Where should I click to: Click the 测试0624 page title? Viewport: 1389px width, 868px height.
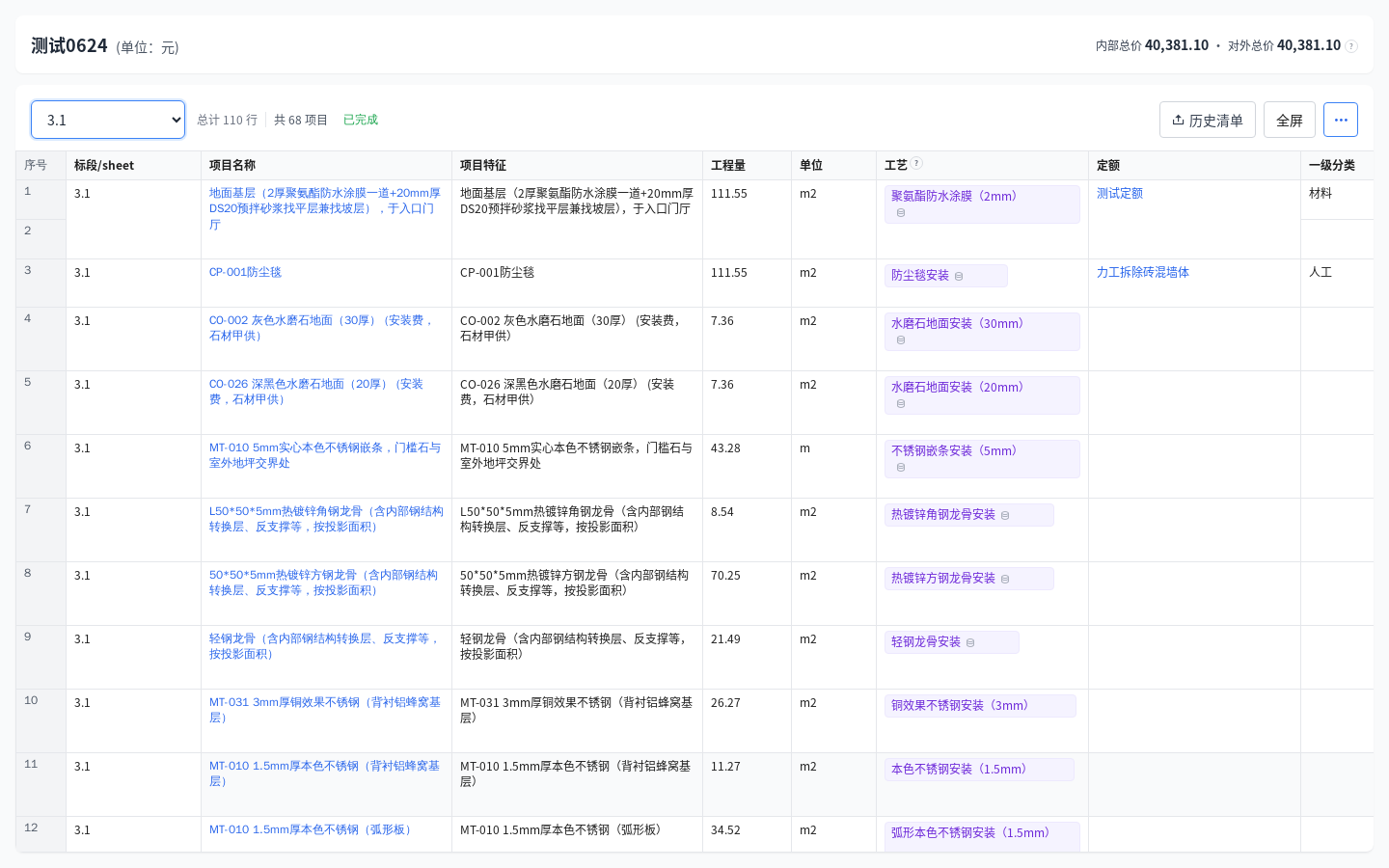pyautogui.click(x=69, y=45)
